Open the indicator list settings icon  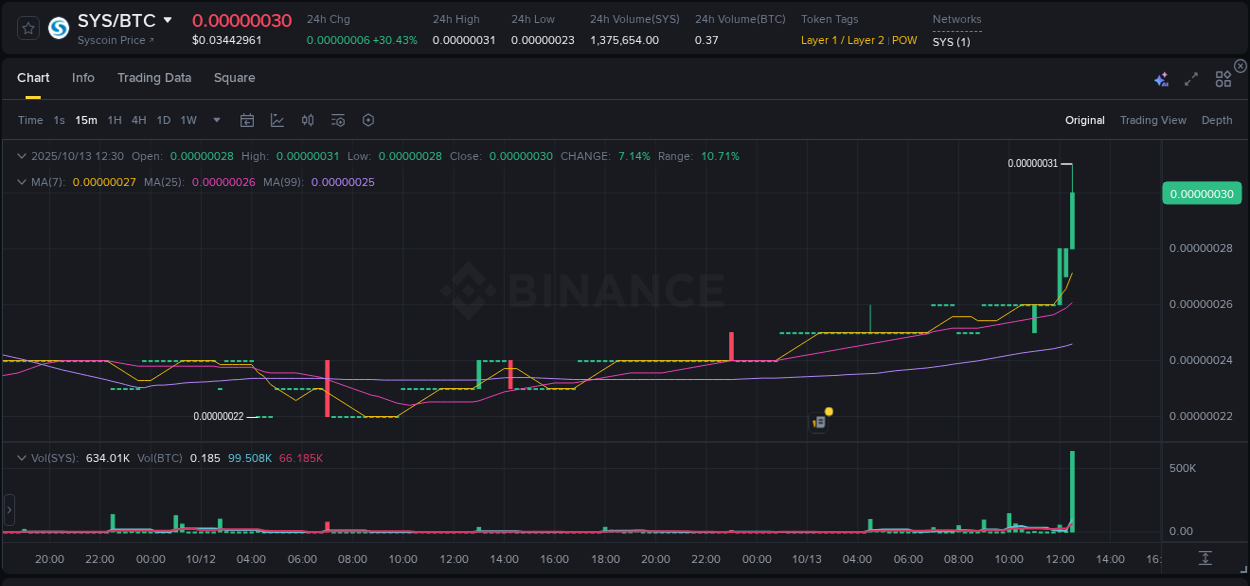(x=338, y=120)
